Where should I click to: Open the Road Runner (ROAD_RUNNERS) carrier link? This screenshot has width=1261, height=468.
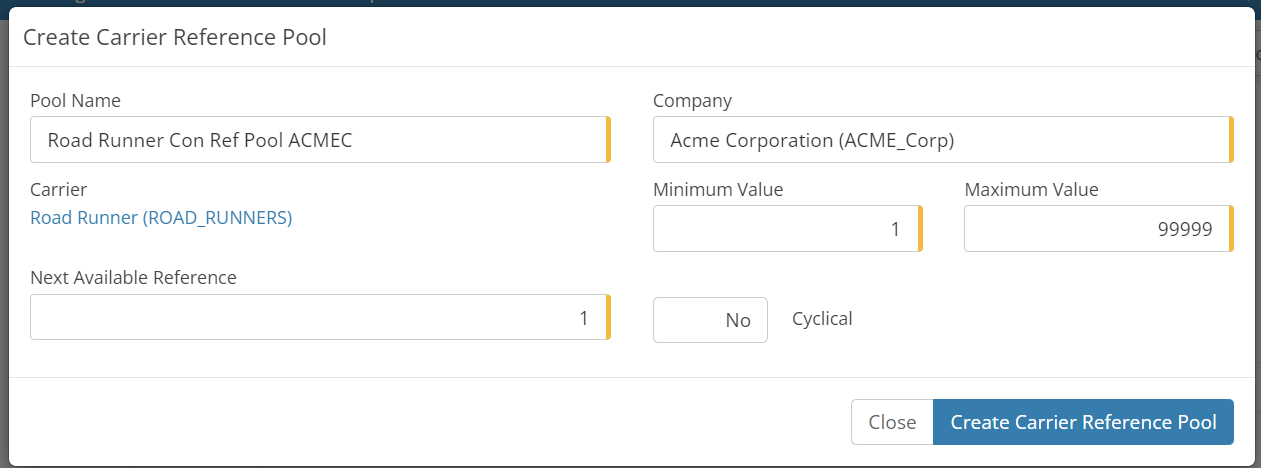coord(161,217)
